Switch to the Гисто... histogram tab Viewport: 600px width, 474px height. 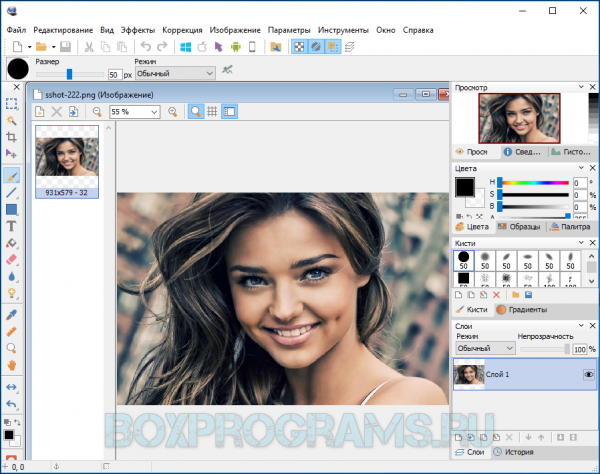pos(571,152)
